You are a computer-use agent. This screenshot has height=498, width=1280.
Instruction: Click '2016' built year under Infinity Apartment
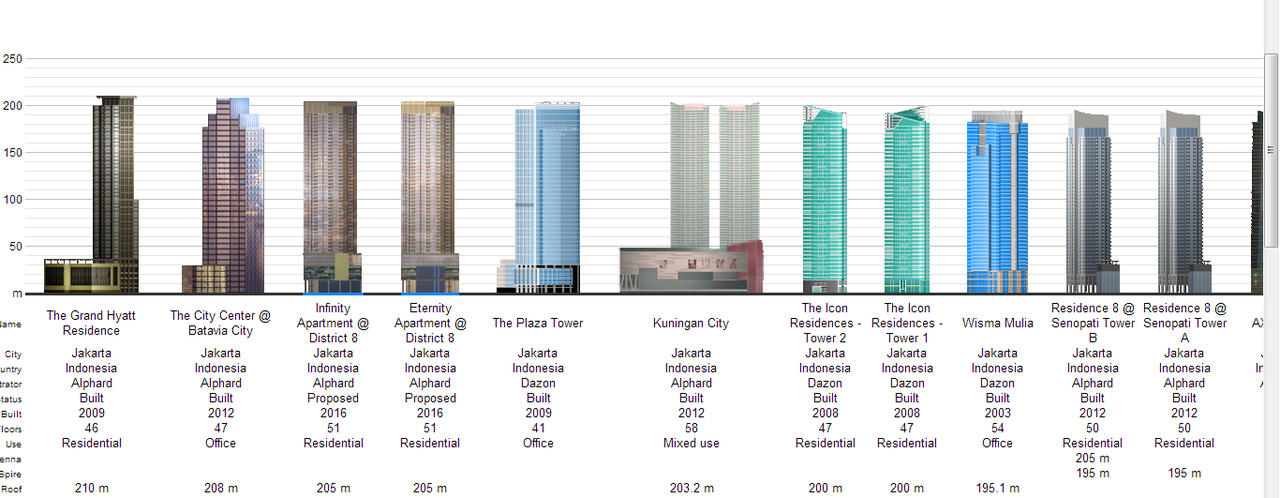click(x=333, y=413)
